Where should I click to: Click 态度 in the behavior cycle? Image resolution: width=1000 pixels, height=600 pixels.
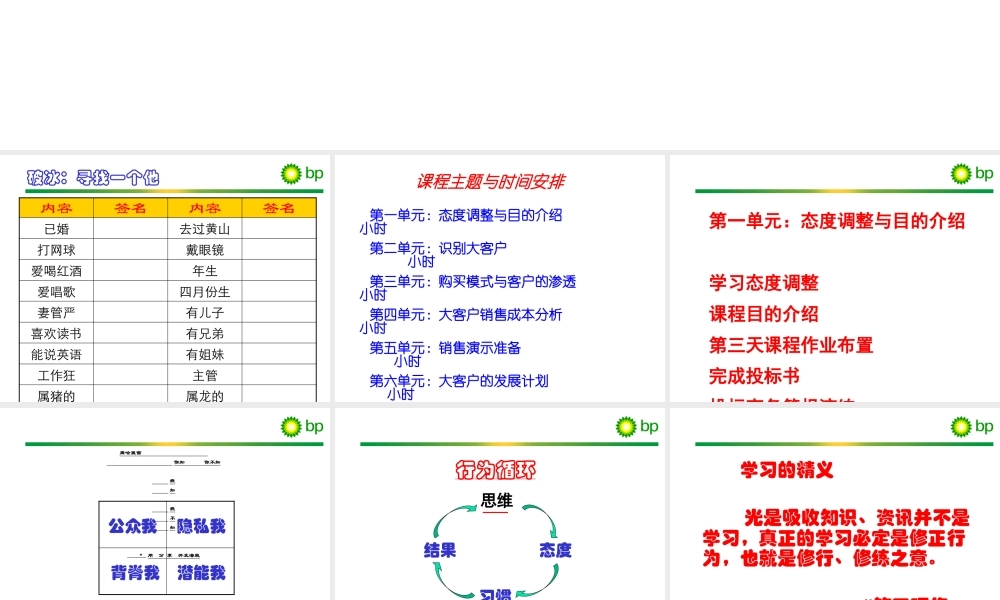(x=555, y=550)
